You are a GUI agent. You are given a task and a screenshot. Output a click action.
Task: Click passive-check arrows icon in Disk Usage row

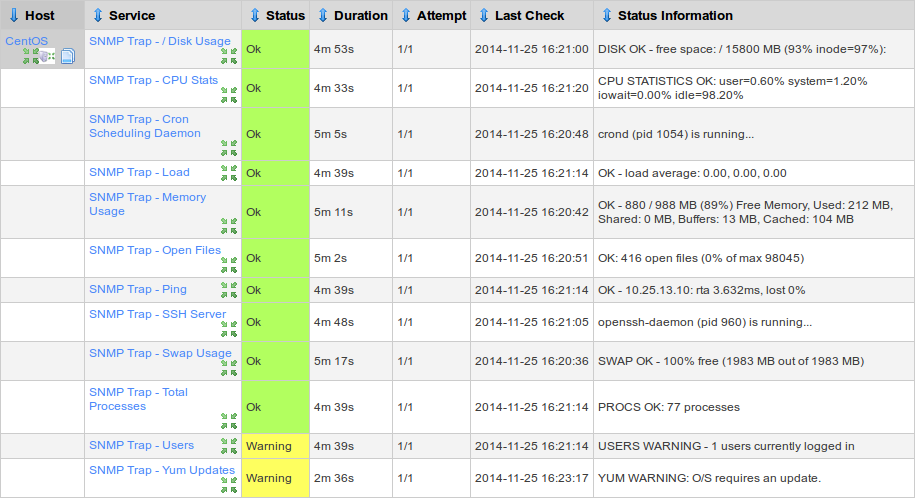229,56
